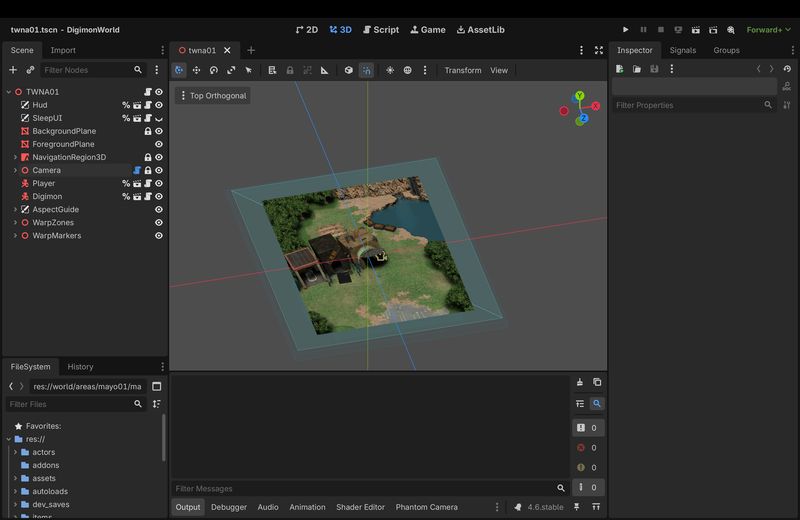The image size is (800, 520).
Task: Clear the output log
Action: click(580, 382)
